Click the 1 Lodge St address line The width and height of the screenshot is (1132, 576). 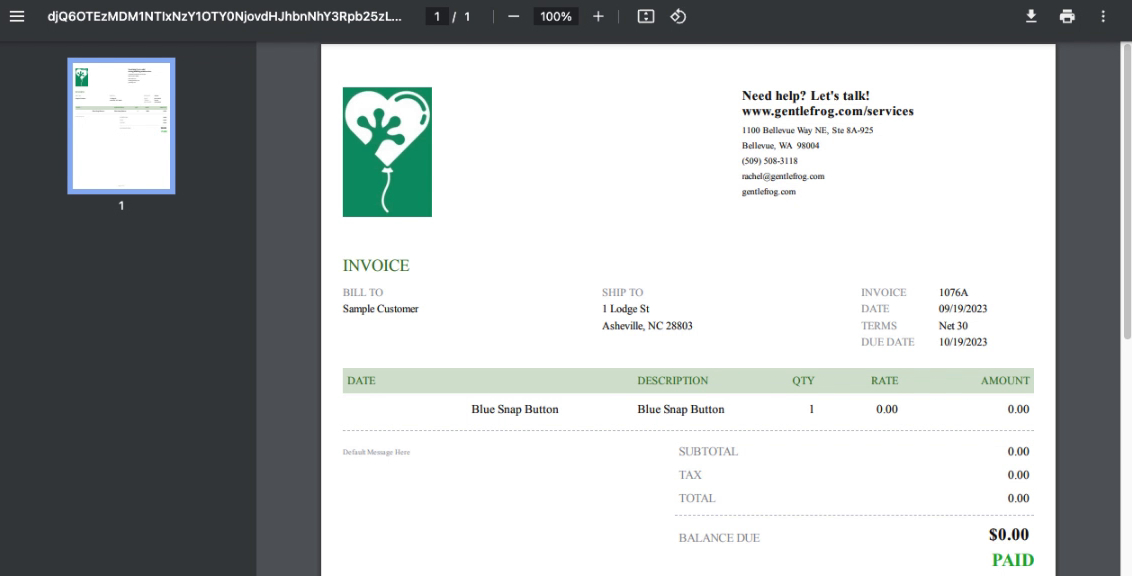click(x=626, y=309)
